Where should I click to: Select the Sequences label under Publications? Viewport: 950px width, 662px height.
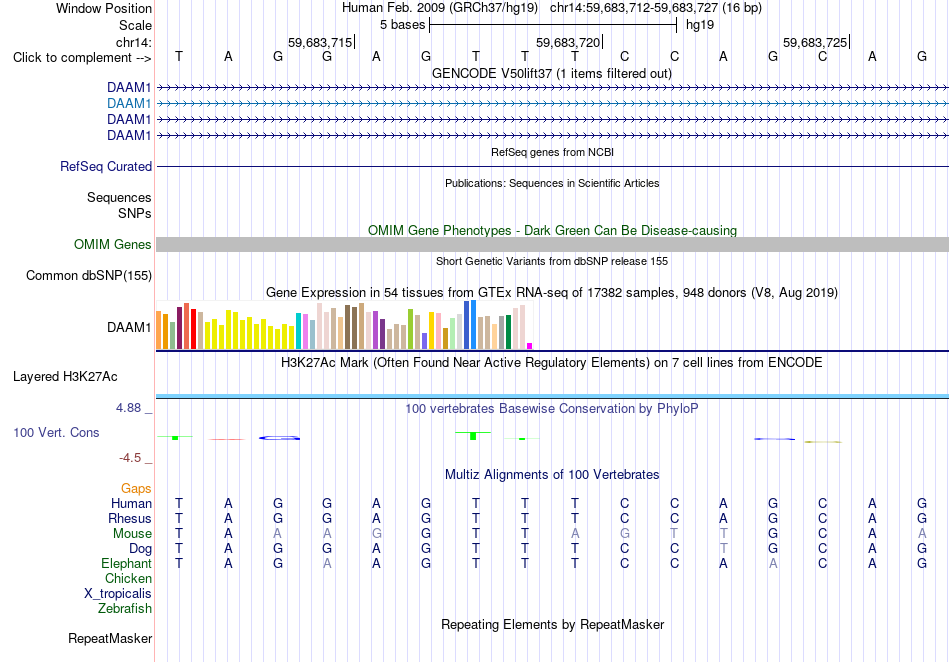click(119, 197)
